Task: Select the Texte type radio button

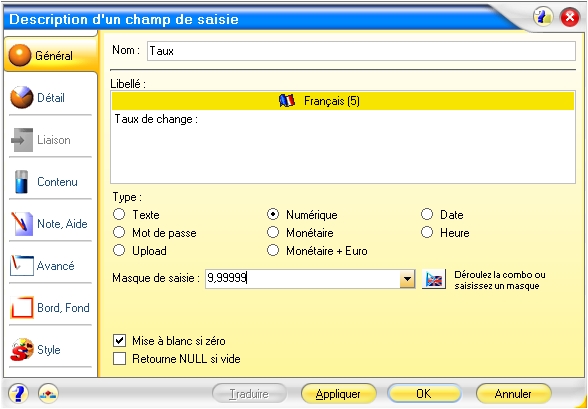Action: (119, 214)
